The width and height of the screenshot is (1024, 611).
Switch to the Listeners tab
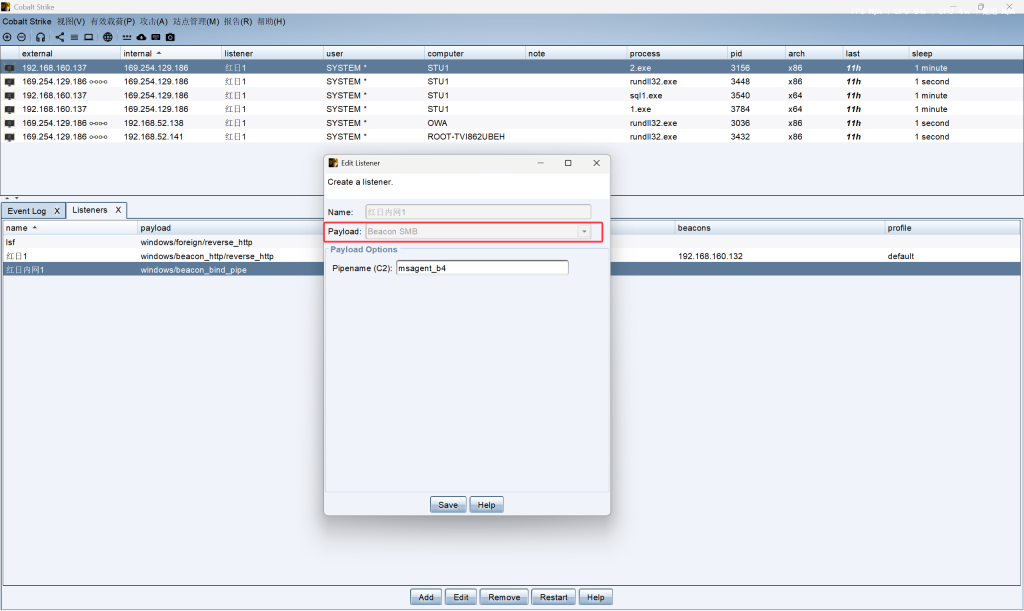point(89,210)
